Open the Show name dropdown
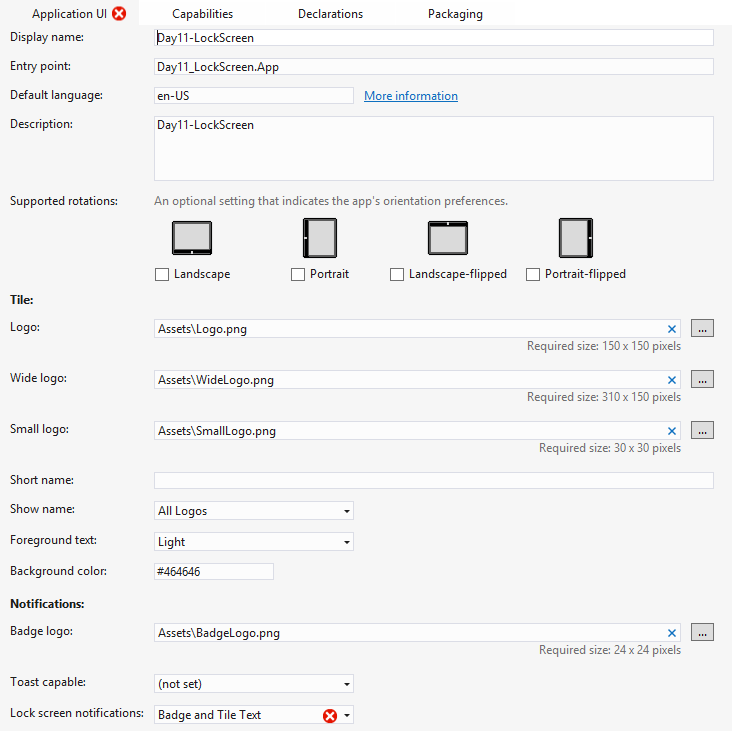The width and height of the screenshot is (732, 731). click(254, 511)
